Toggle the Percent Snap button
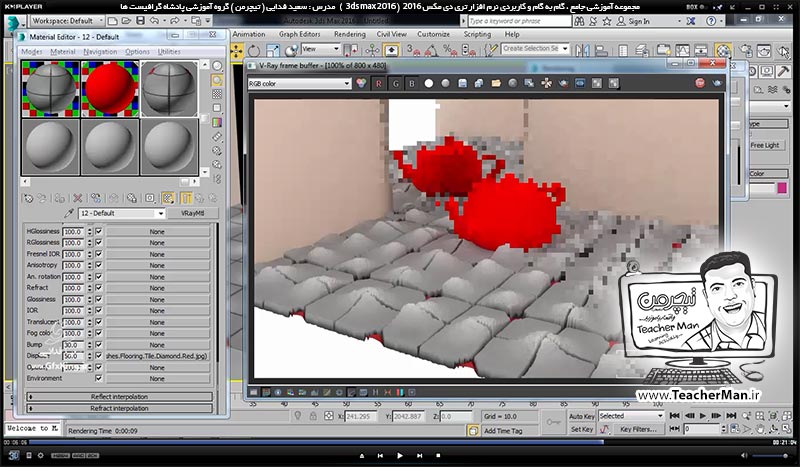 [449, 50]
